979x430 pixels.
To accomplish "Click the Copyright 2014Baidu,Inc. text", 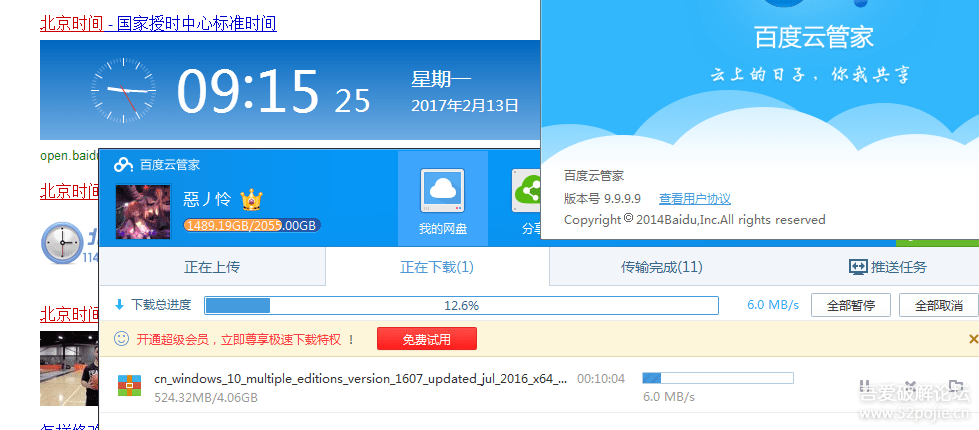I will (694, 220).
